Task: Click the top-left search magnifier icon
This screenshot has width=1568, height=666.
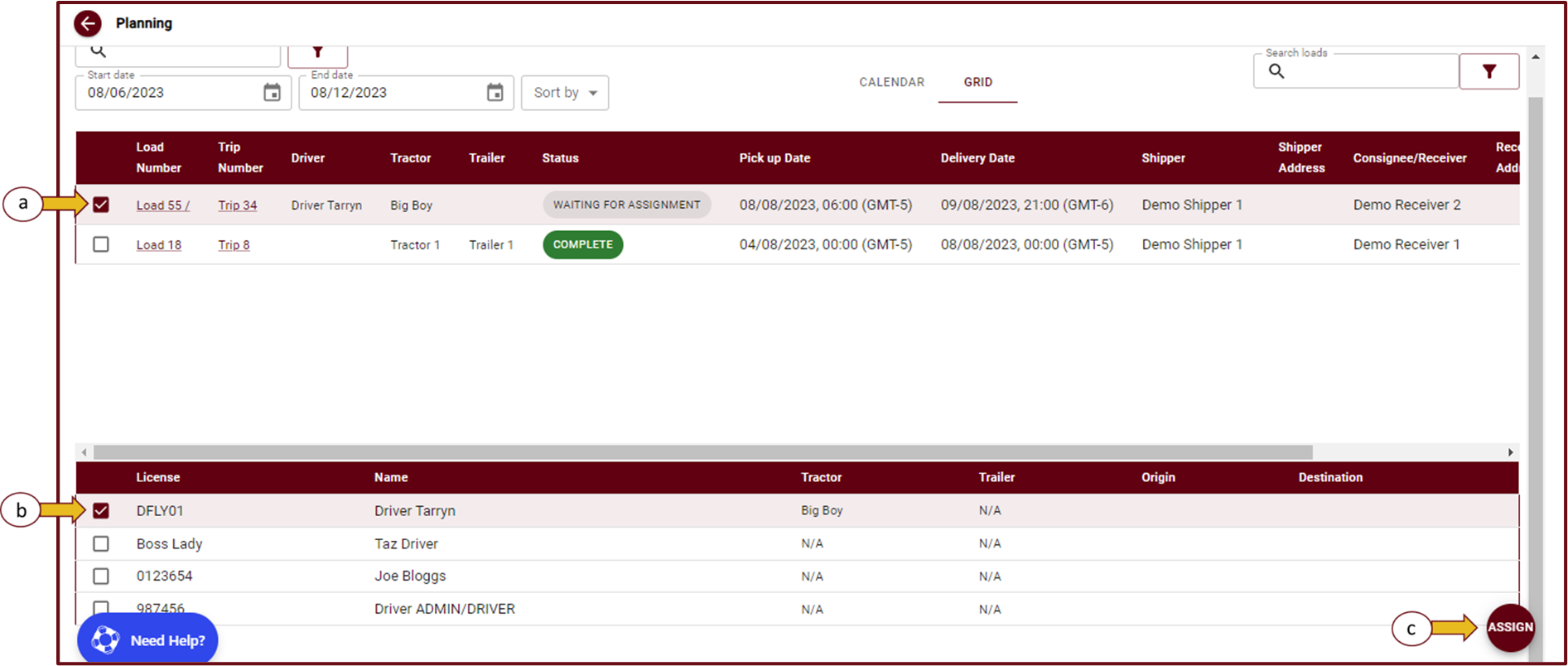Action: click(x=99, y=52)
